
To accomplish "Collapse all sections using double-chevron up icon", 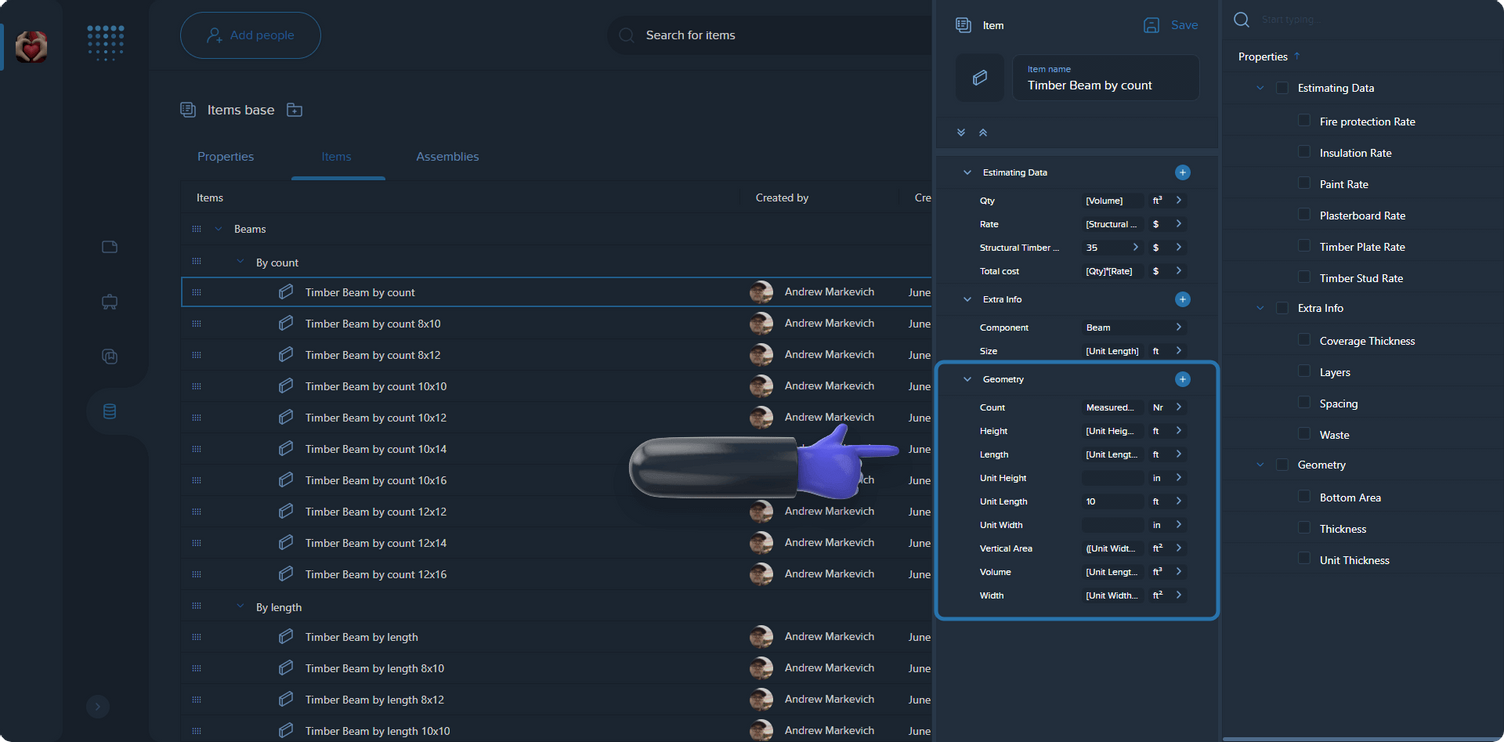I will (983, 132).
